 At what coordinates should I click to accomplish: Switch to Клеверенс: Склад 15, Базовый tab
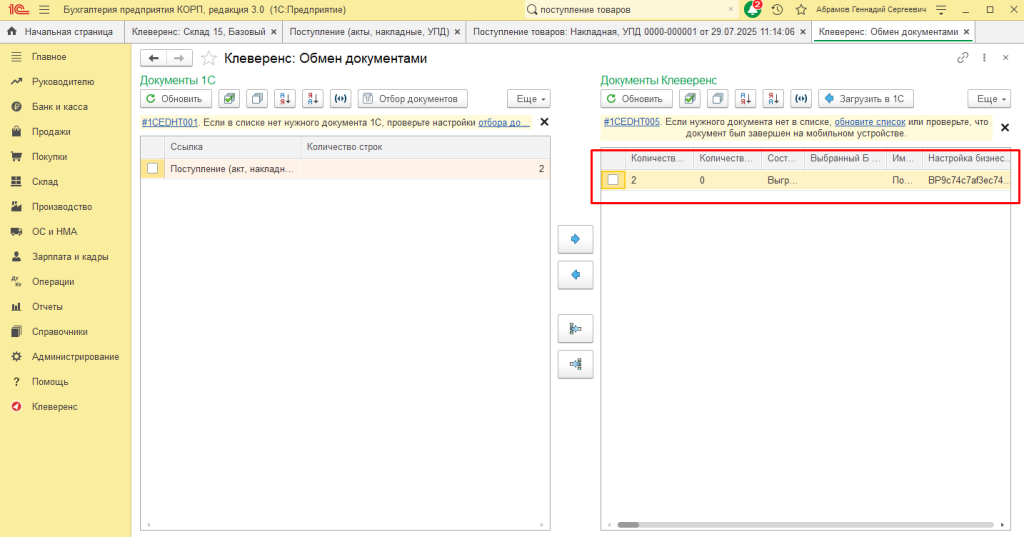pos(198,32)
